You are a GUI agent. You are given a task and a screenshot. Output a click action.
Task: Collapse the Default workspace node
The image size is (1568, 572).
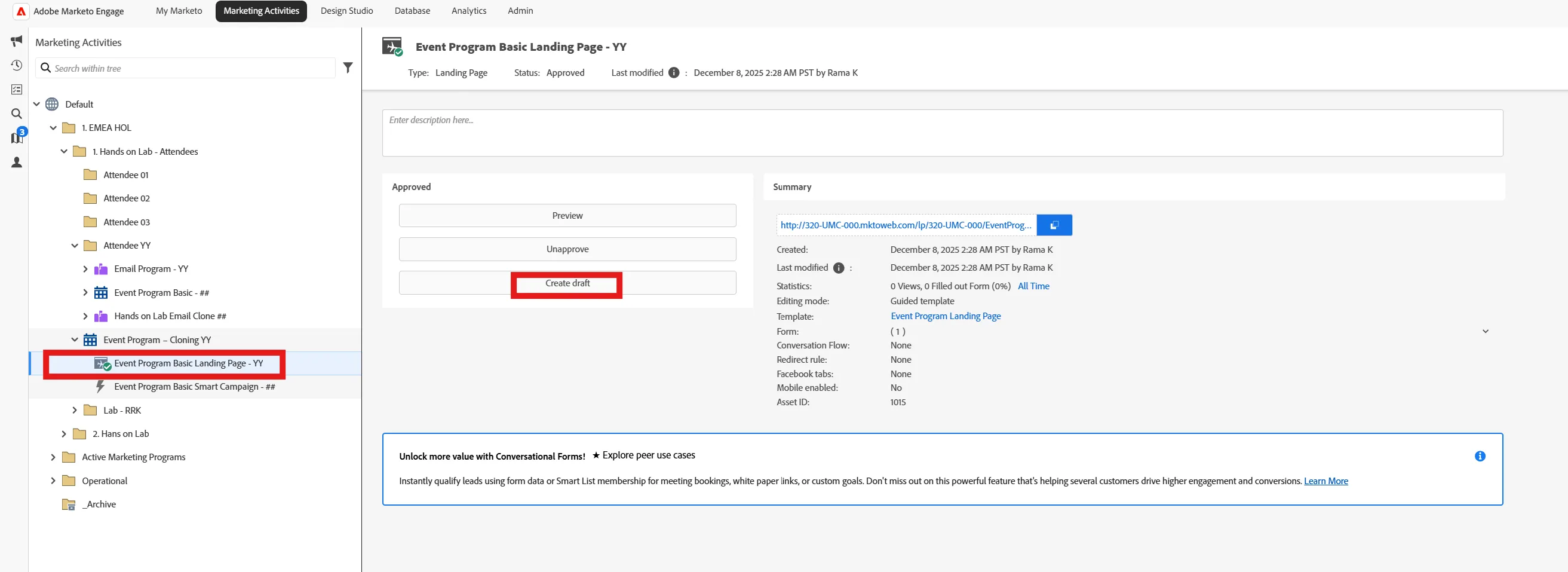click(36, 104)
